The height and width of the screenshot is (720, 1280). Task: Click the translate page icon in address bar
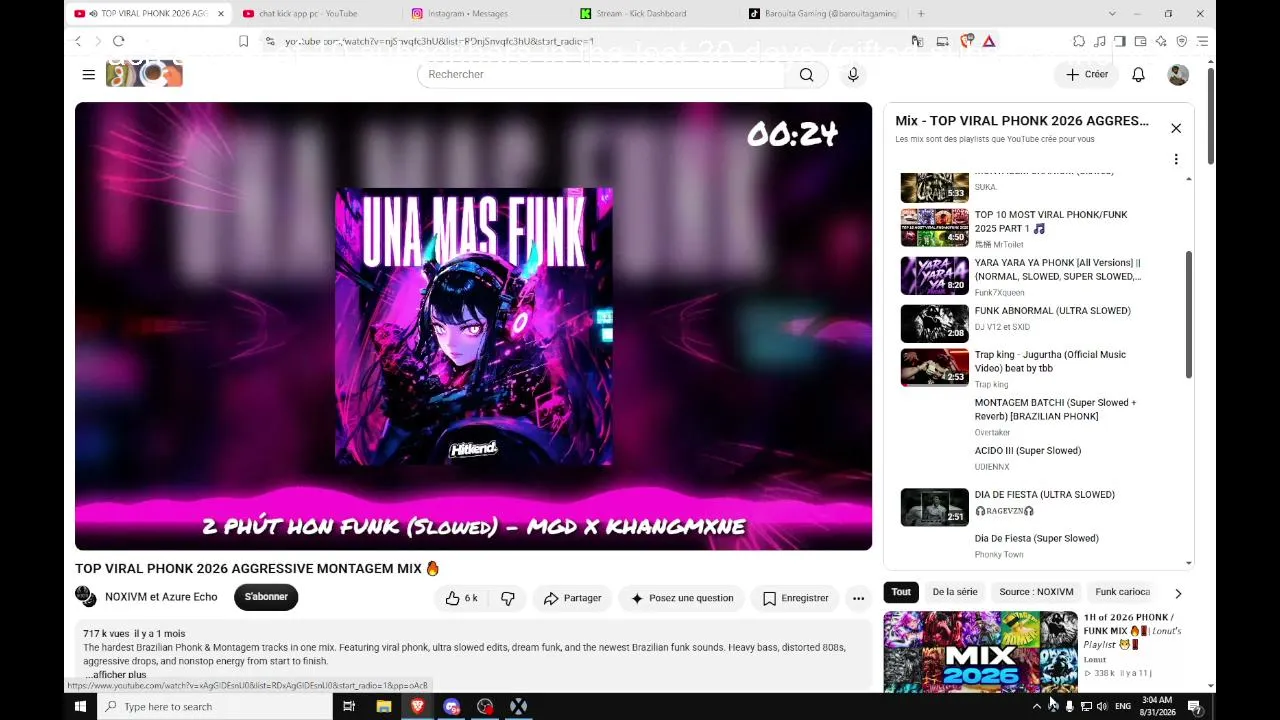(x=917, y=41)
